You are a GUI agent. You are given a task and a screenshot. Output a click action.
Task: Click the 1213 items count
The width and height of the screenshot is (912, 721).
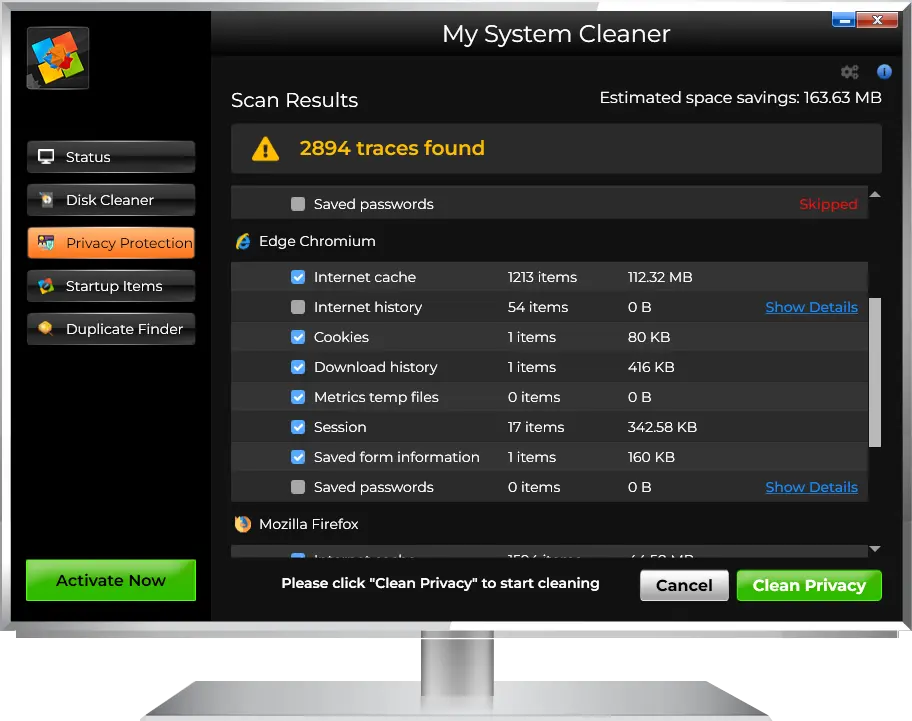[542, 277]
